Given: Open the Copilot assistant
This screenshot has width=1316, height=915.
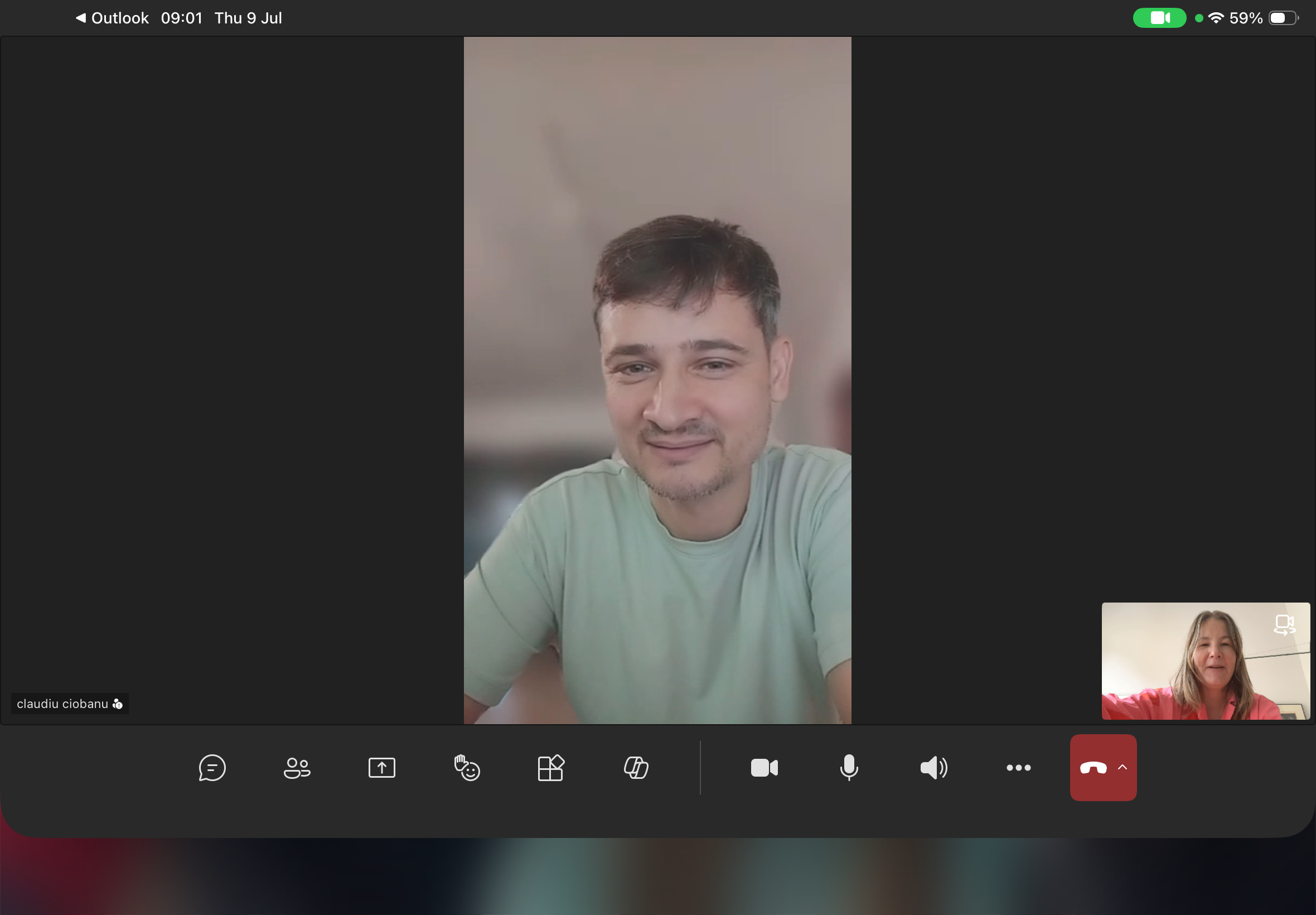Looking at the screenshot, I should 636,768.
